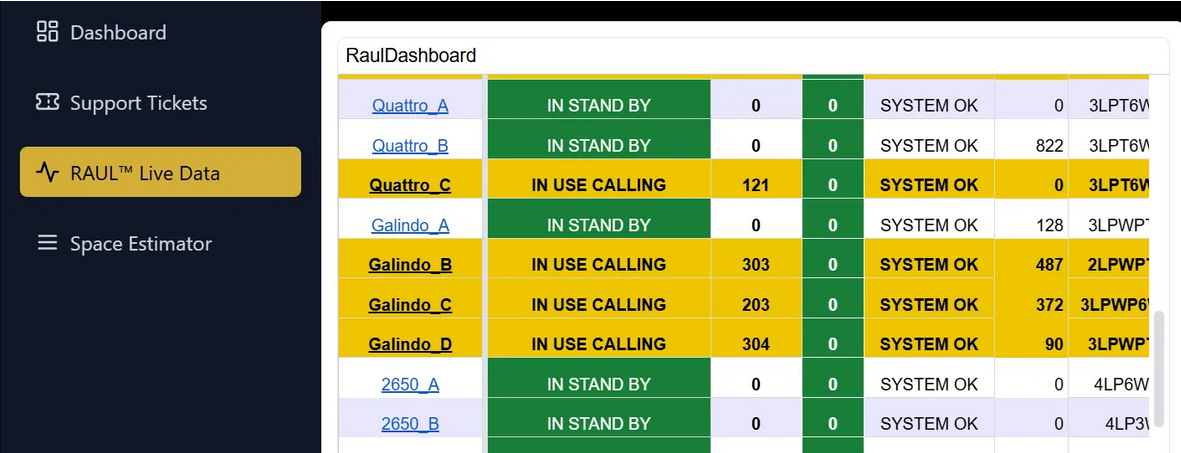Go to Support Tickets page

(x=138, y=102)
